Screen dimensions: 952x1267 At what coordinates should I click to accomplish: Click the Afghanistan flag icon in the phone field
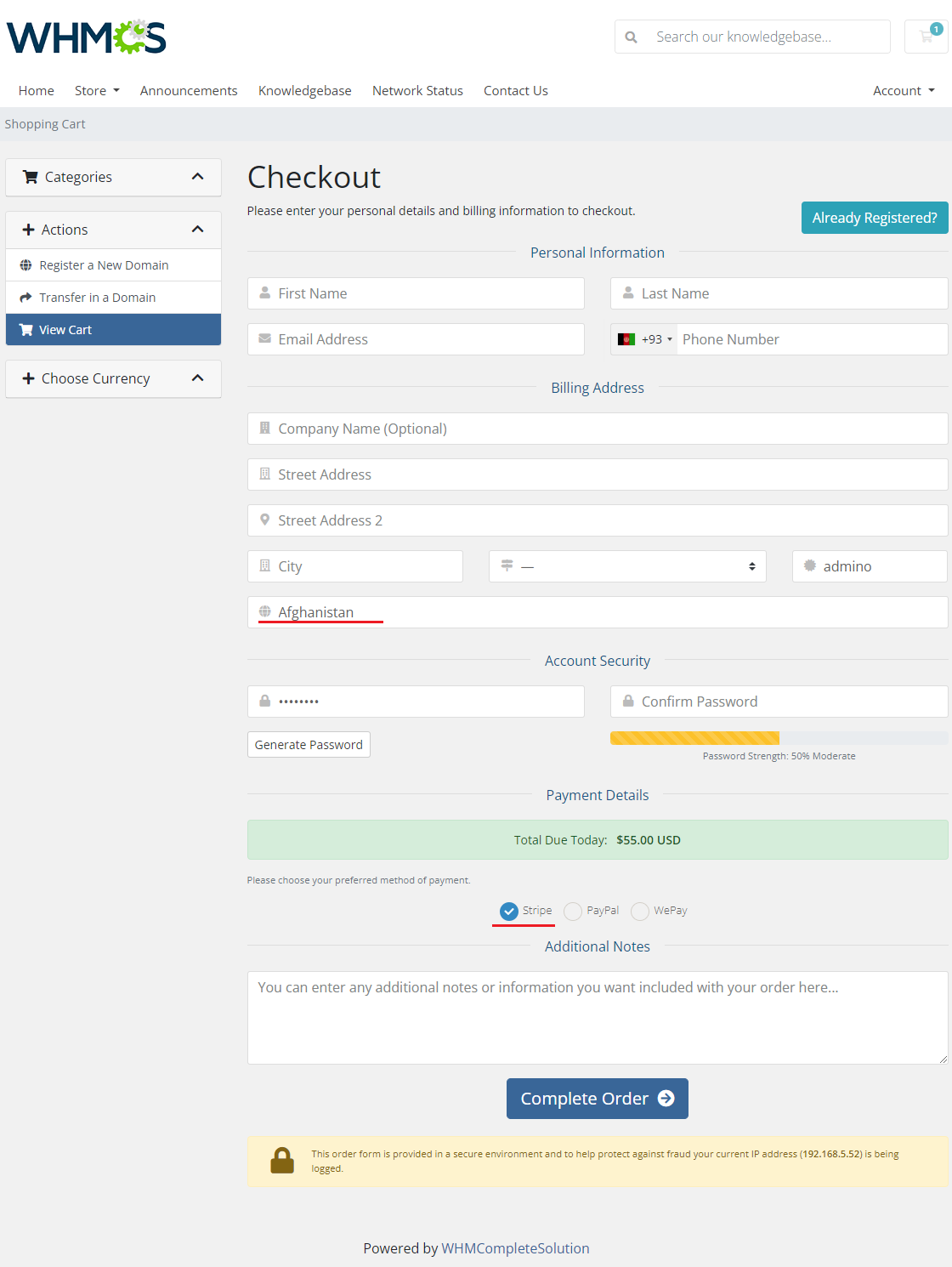click(x=626, y=339)
